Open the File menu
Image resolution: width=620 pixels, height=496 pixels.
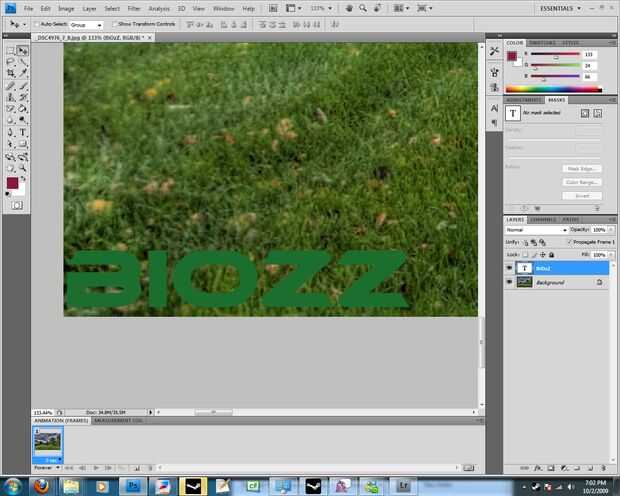(x=28, y=8)
